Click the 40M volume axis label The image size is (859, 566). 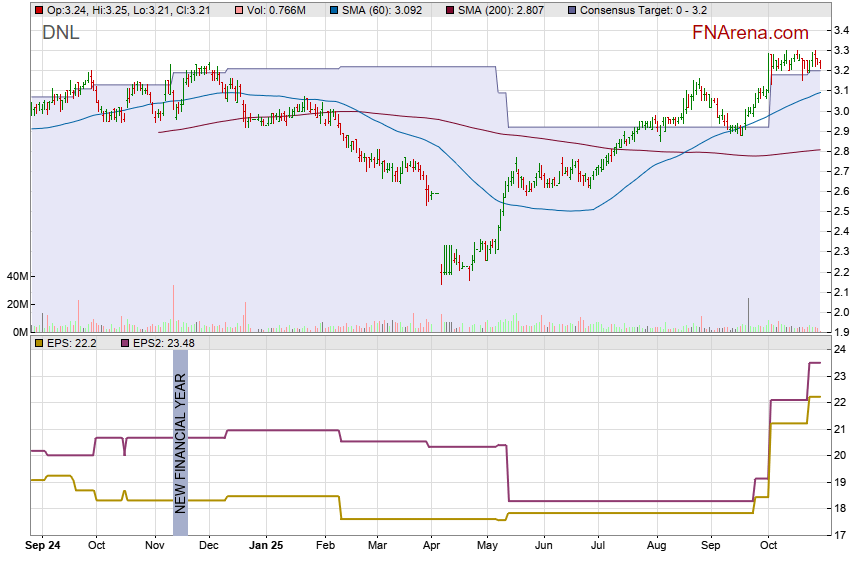click(x=15, y=276)
